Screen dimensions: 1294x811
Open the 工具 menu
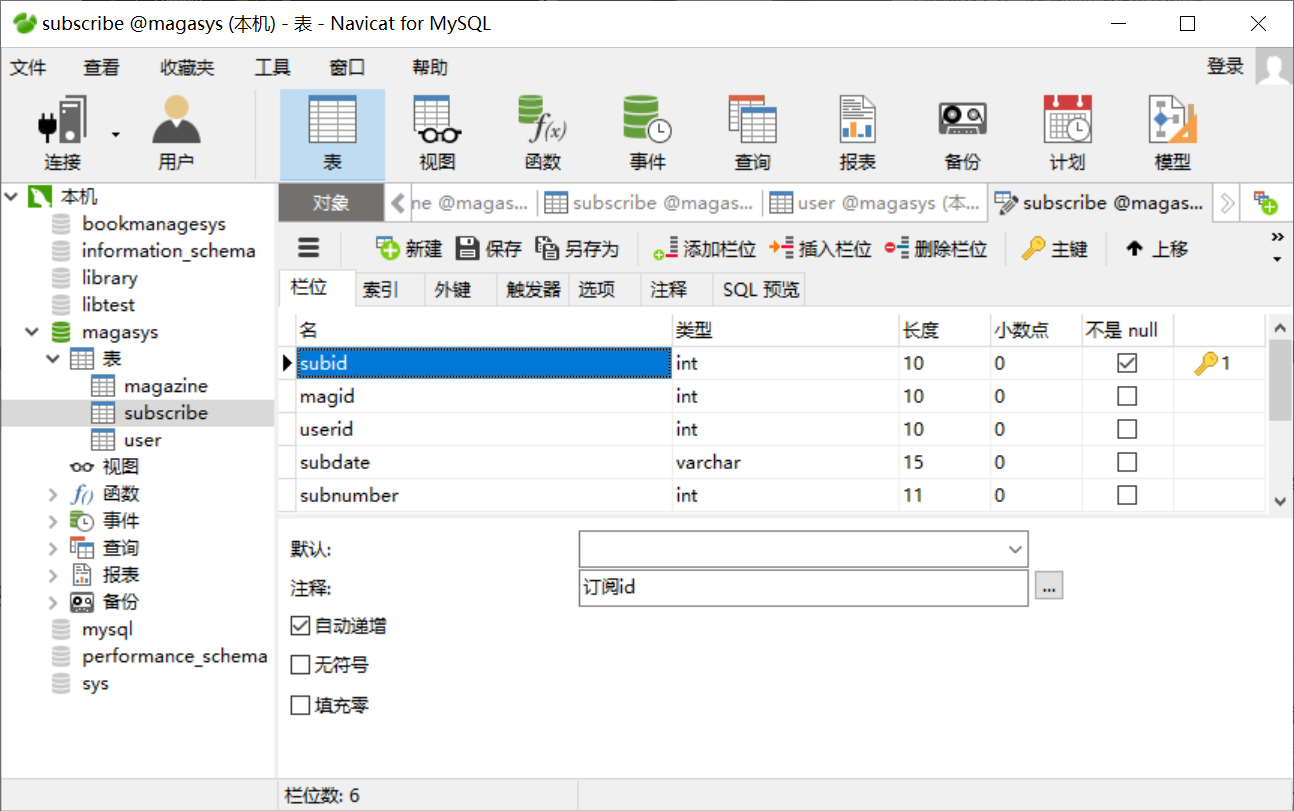point(270,67)
